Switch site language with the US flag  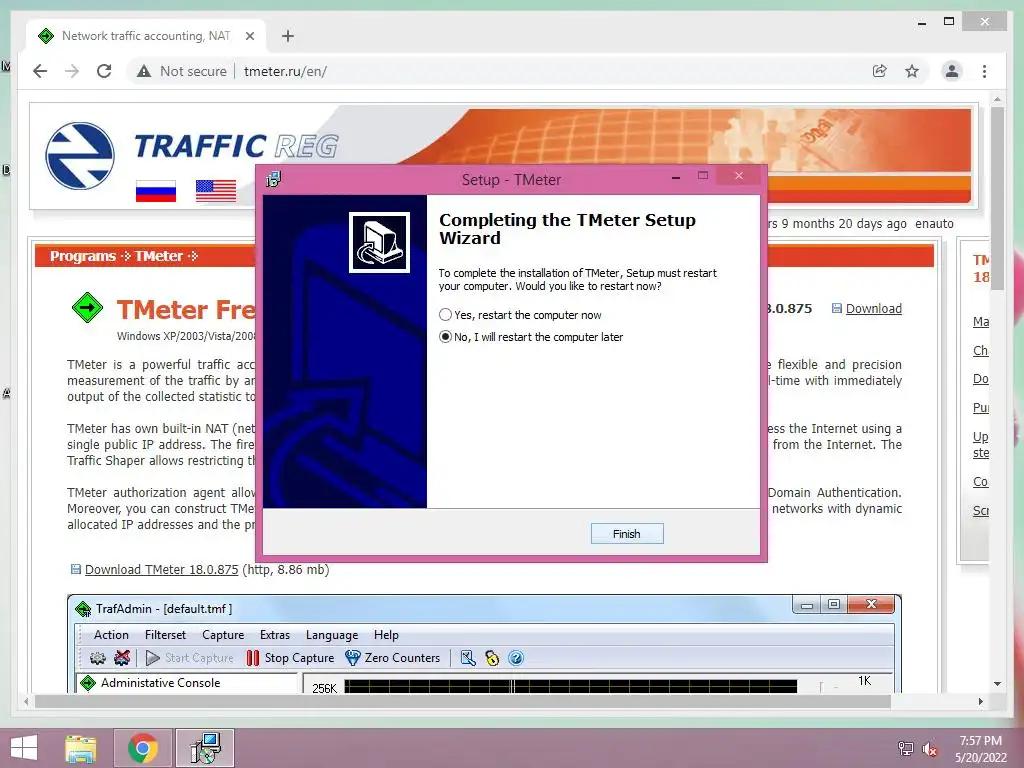pyautogui.click(x=216, y=191)
